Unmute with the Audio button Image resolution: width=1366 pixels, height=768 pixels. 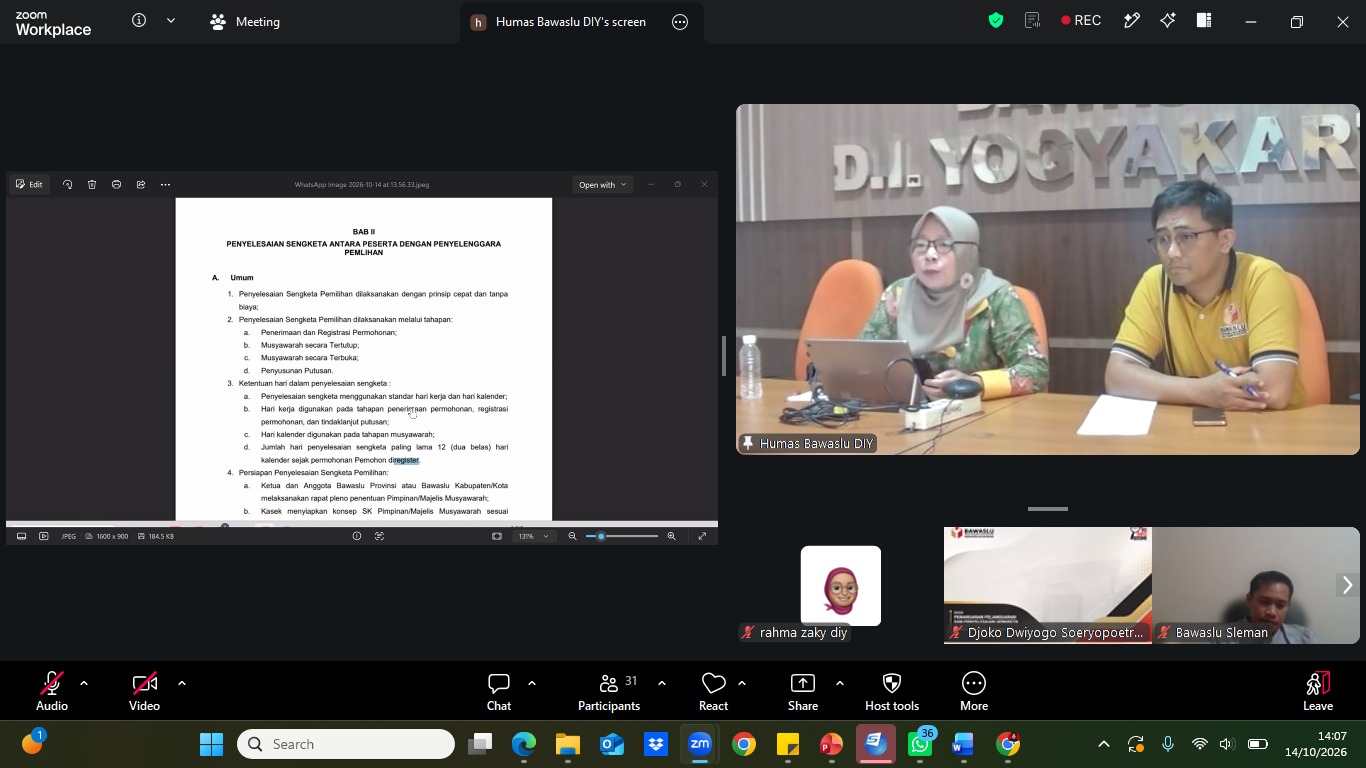click(52, 692)
